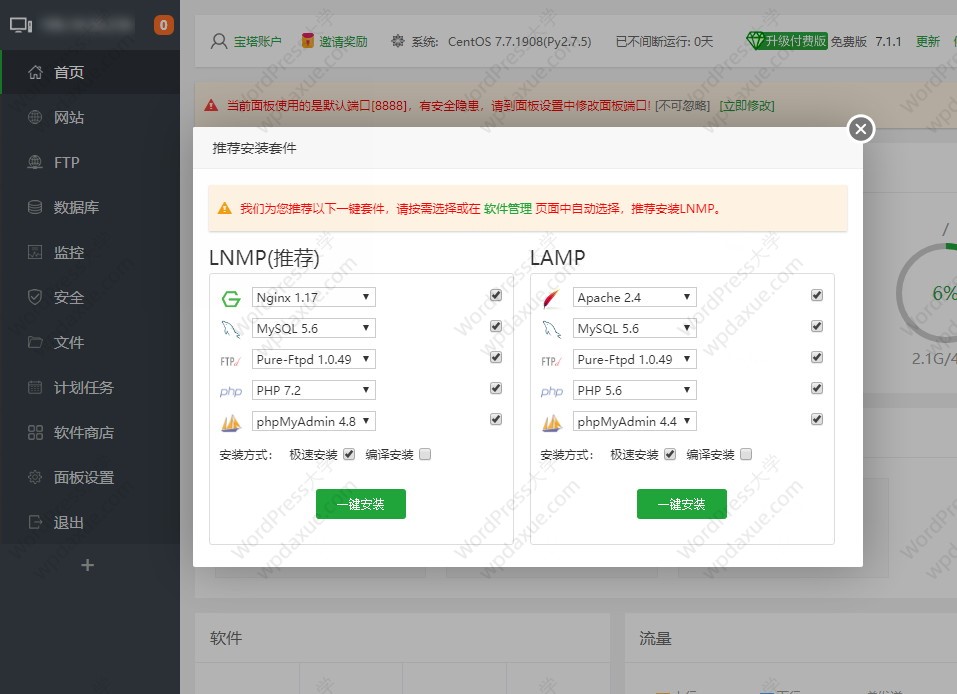The image size is (957, 694).
Task: Click the gear icon beside 面板设置
Action: (35, 477)
